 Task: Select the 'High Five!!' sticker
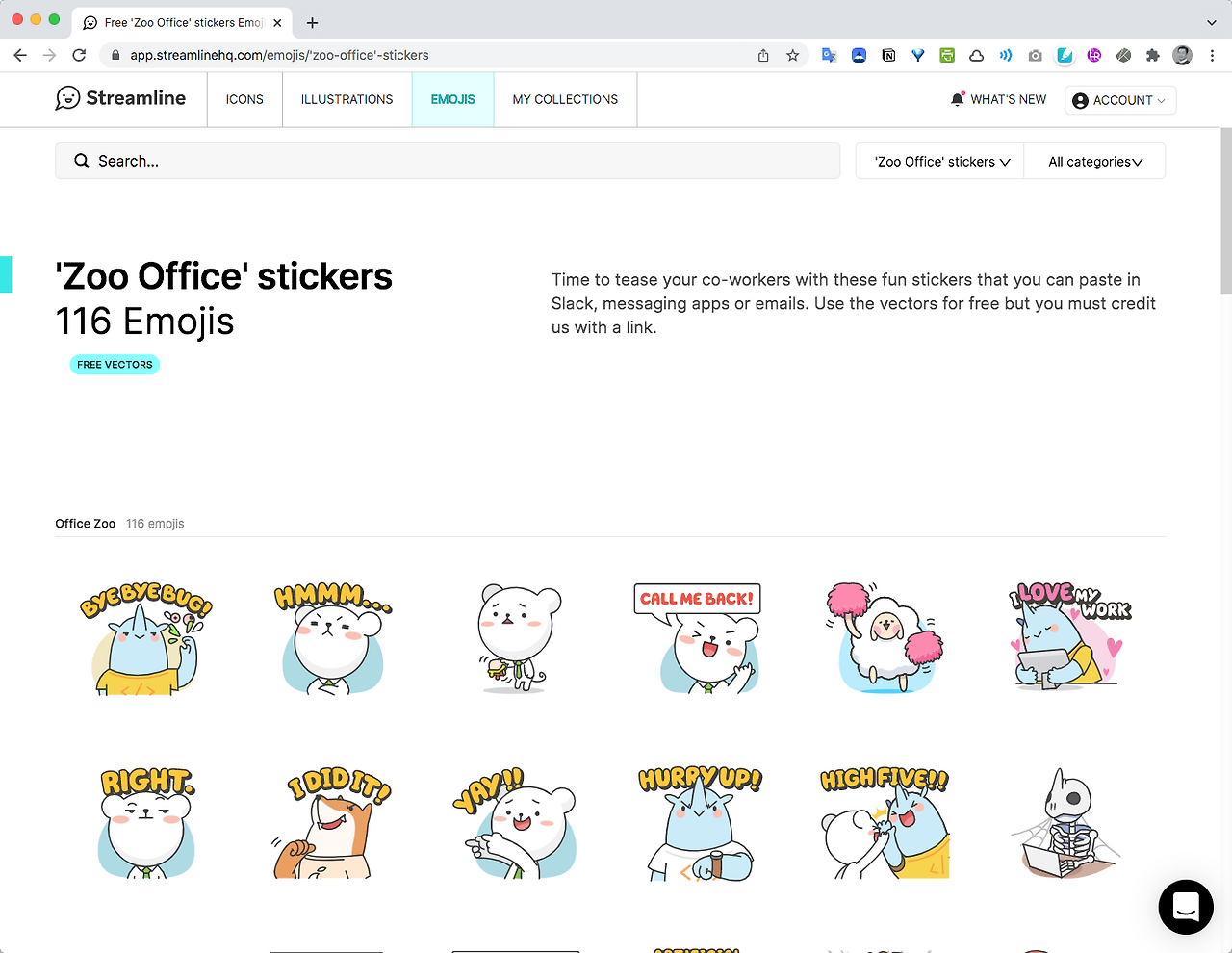pyautogui.click(x=885, y=823)
